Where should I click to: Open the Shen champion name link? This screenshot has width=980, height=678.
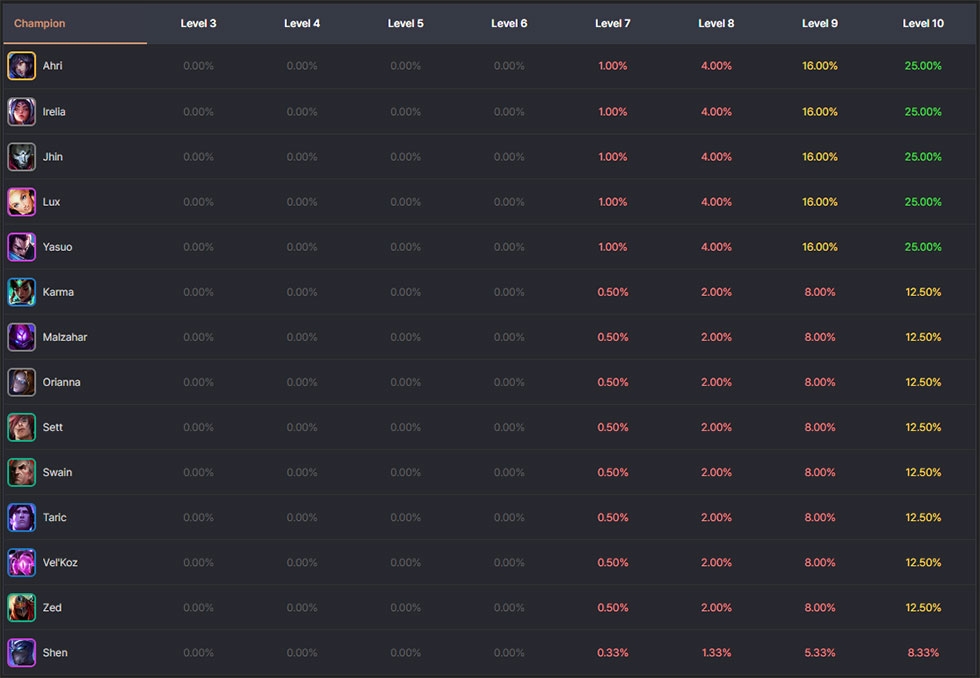[x=55, y=652]
